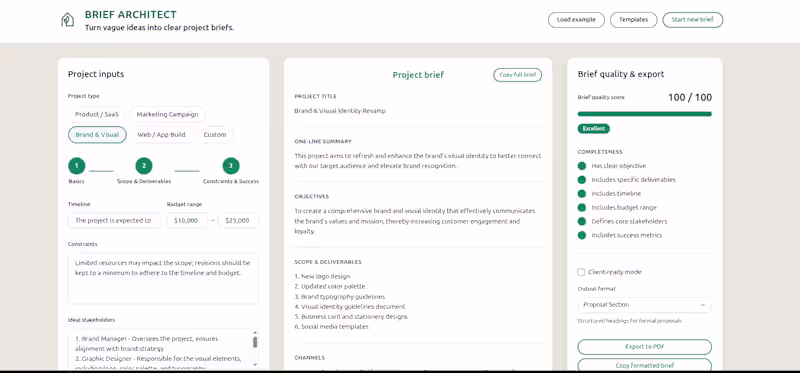Click '6. Social media templates' deliverable
This screenshot has width=800, height=373.
click(331, 327)
